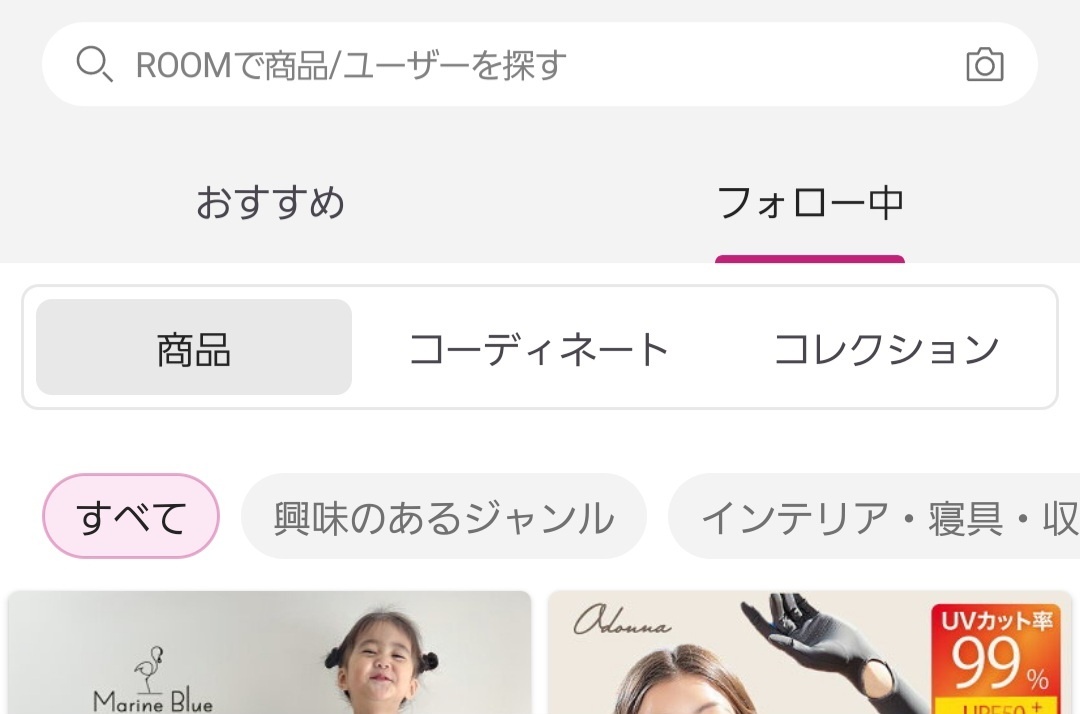Screen dimensions: 1080x714
Task: Enable the 興味のあるジャンル filter chip
Action: pos(444,516)
